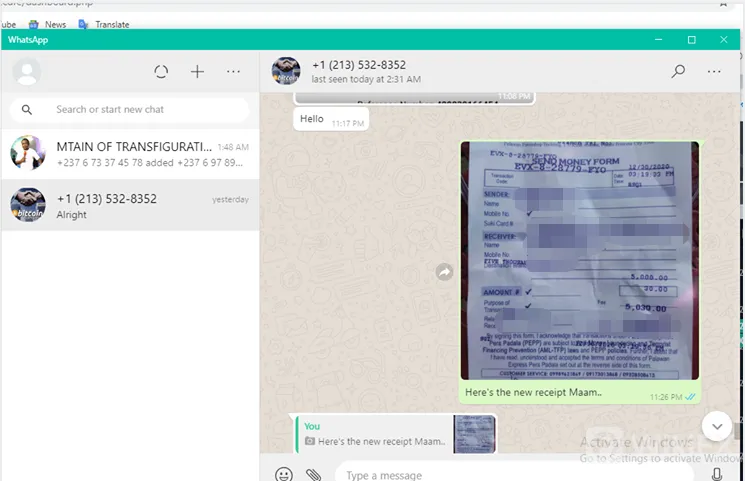View MTAIN OF TRANSFIGURATI group avatar
The image size is (745, 481).
coord(28,153)
